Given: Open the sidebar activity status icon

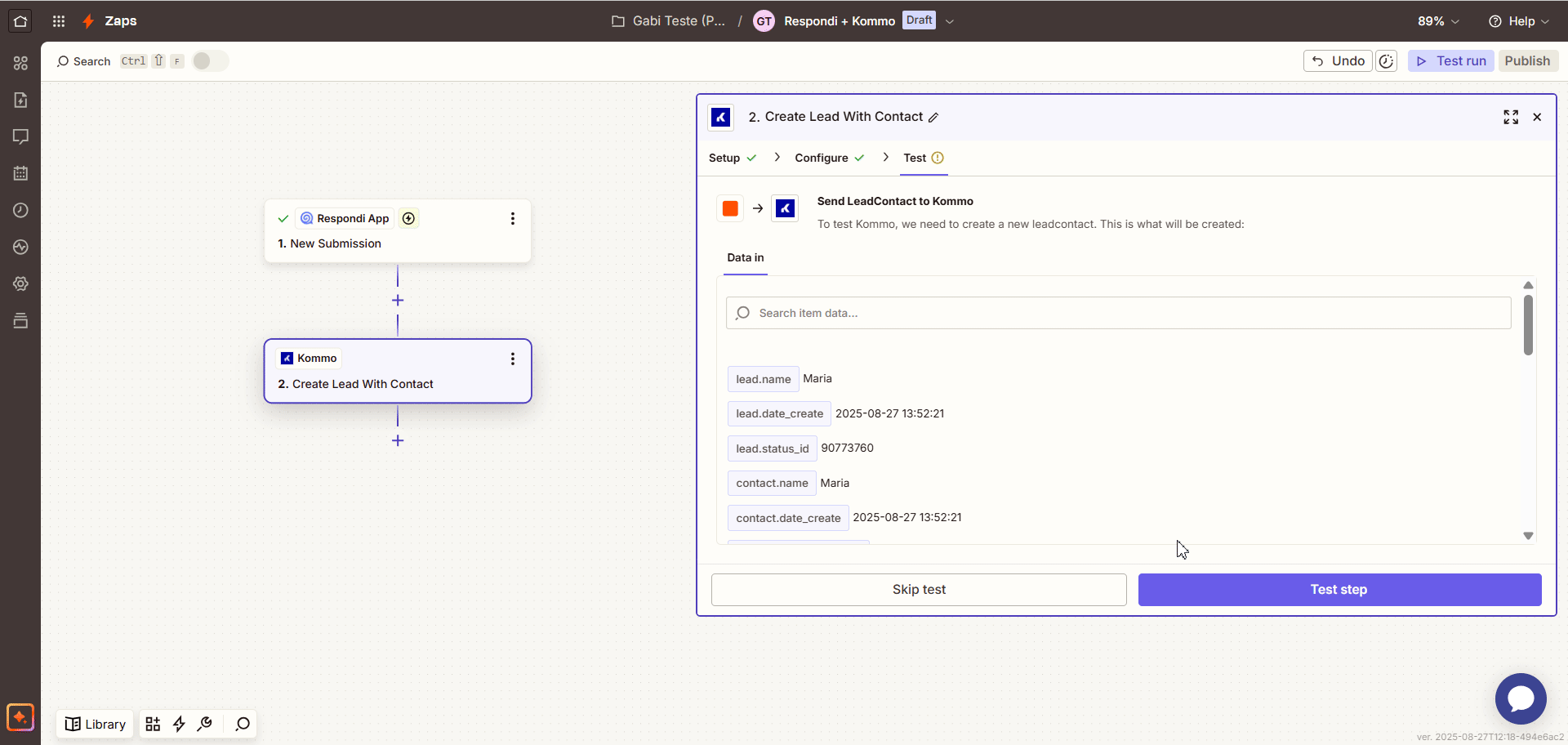Looking at the screenshot, I should pos(20,247).
